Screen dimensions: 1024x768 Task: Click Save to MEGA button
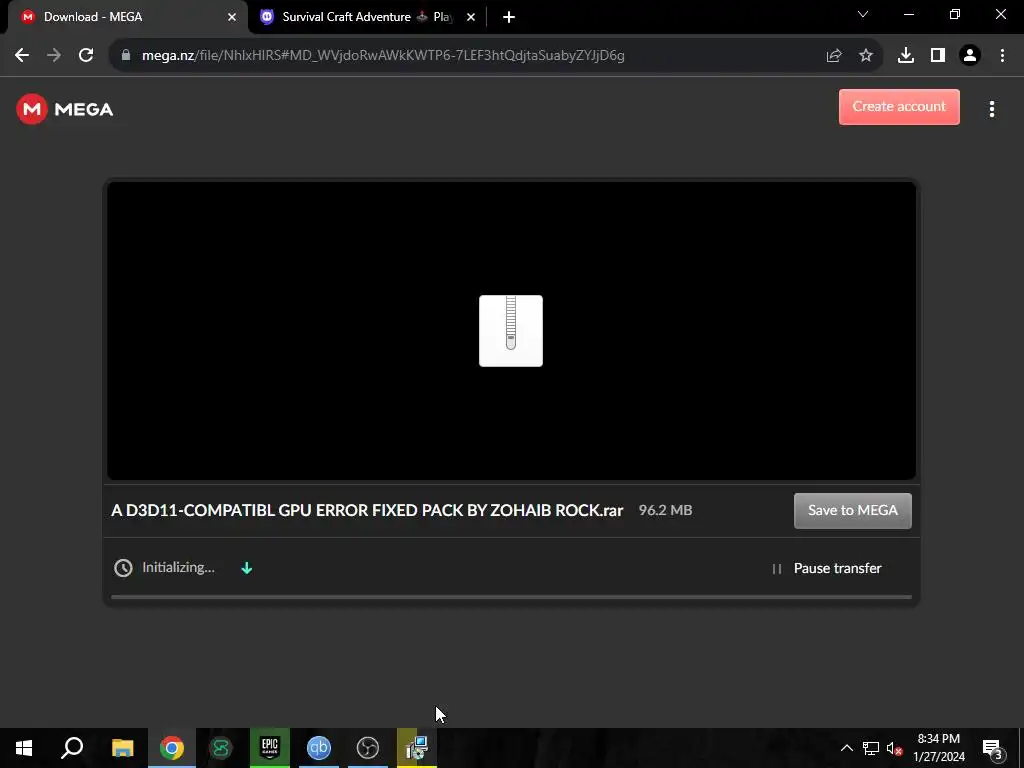852,510
